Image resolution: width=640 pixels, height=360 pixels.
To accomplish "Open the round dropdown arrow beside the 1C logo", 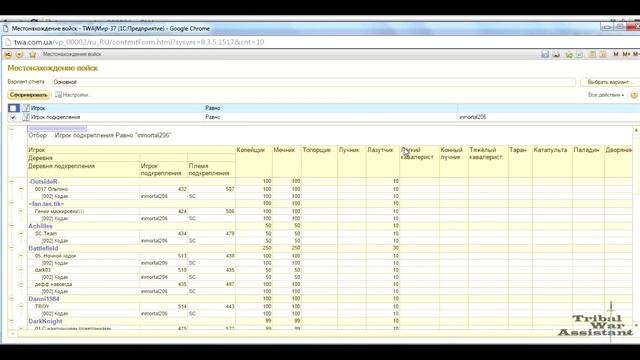I will click(x=19, y=54).
